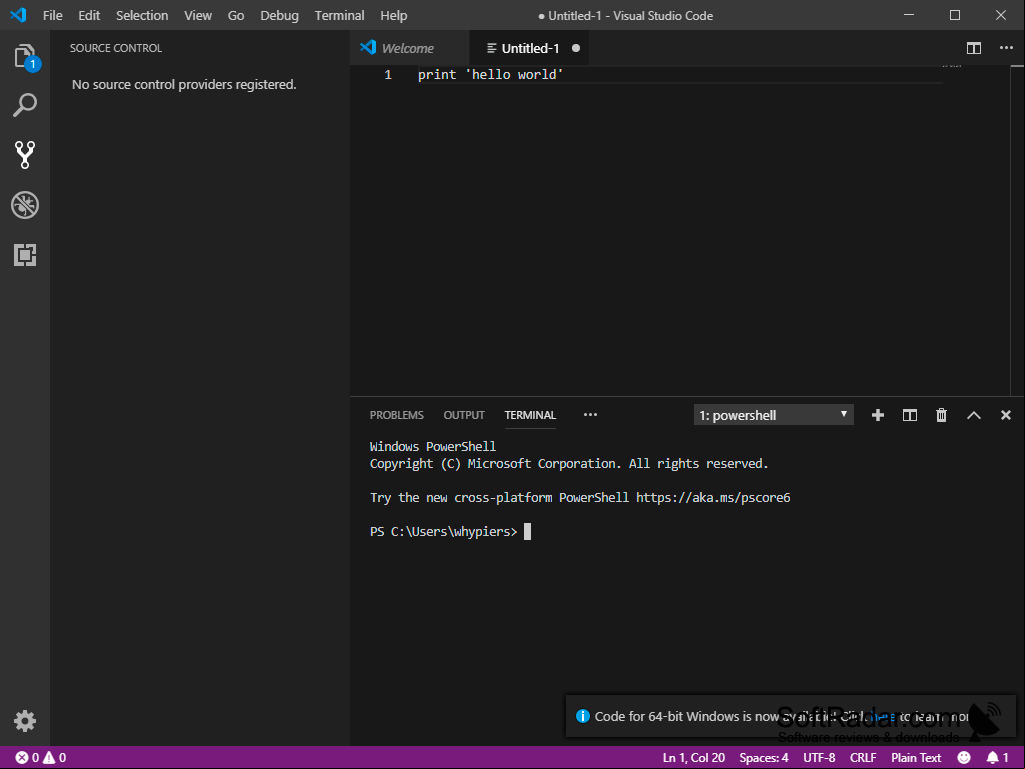This screenshot has width=1025, height=769.
Task: Click line number 1 in the gutter
Action: coord(388,75)
